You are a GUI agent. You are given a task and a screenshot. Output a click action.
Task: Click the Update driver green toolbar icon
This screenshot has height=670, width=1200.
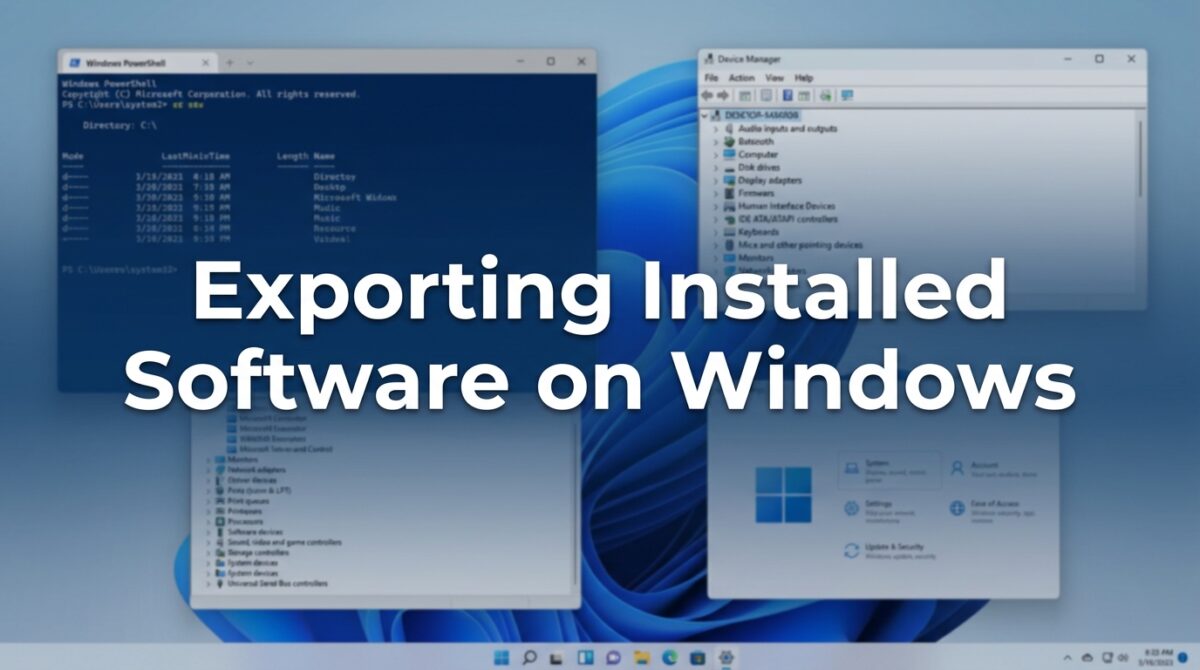point(825,95)
